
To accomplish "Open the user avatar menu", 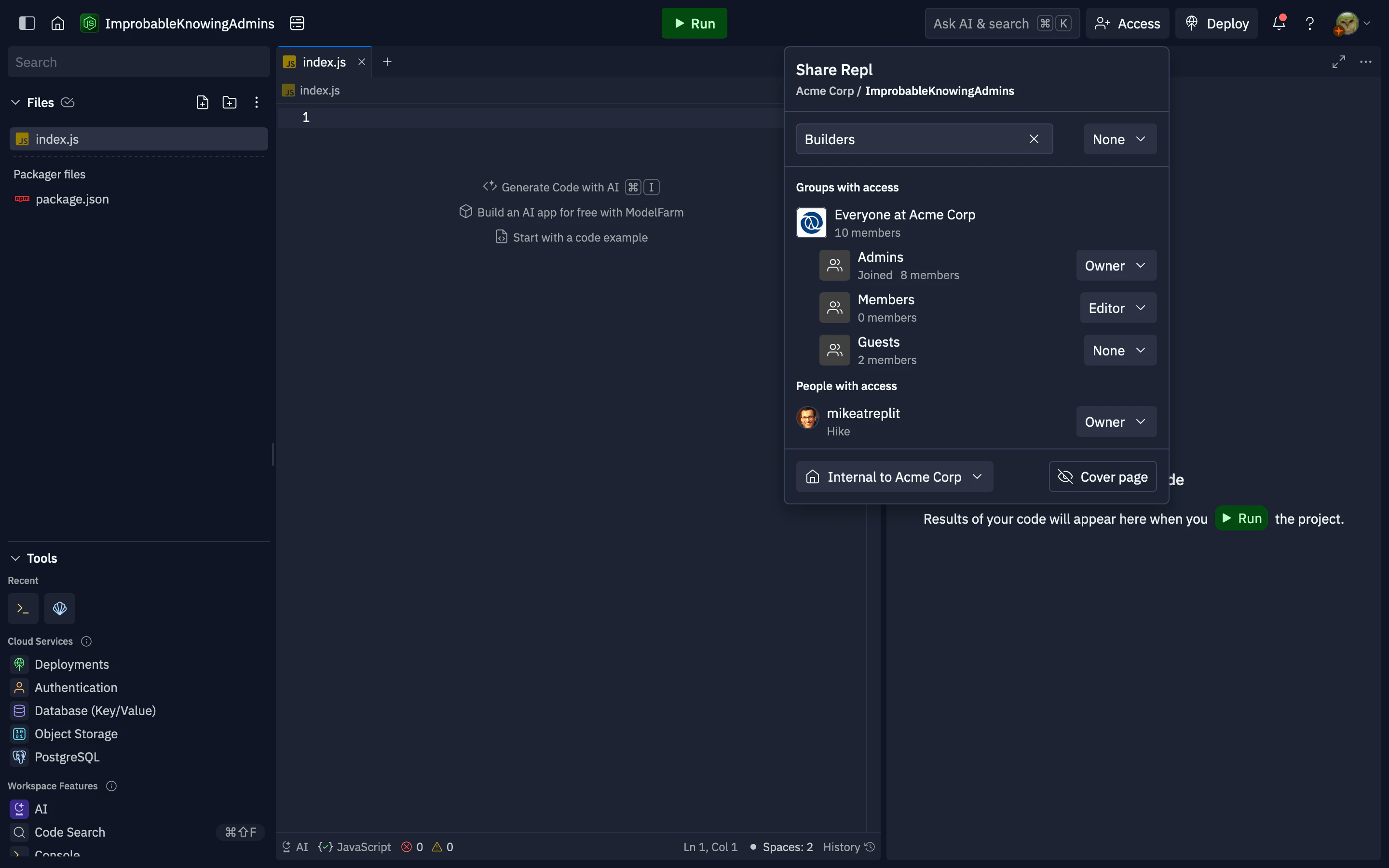I will coord(1352,23).
